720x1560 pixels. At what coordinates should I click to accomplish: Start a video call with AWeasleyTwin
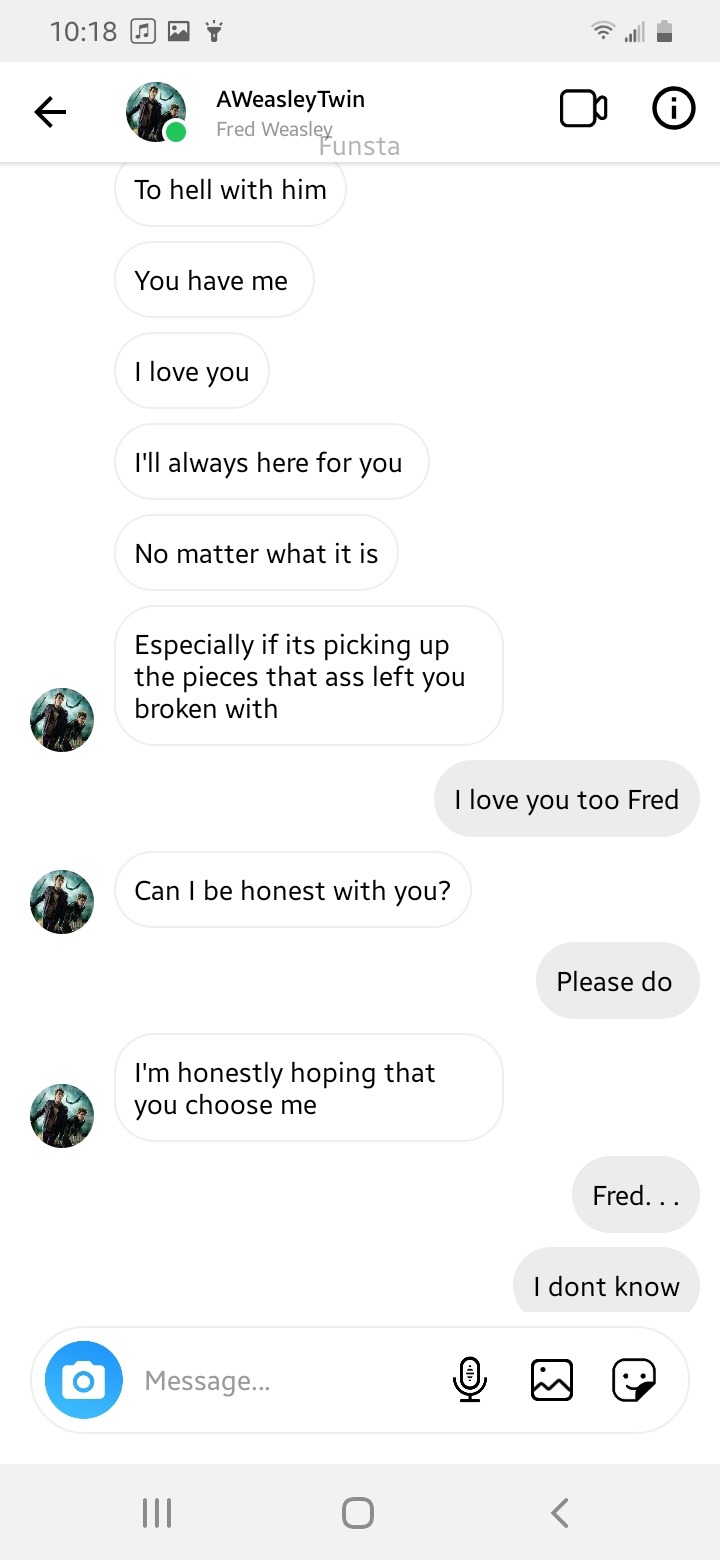[x=583, y=109]
